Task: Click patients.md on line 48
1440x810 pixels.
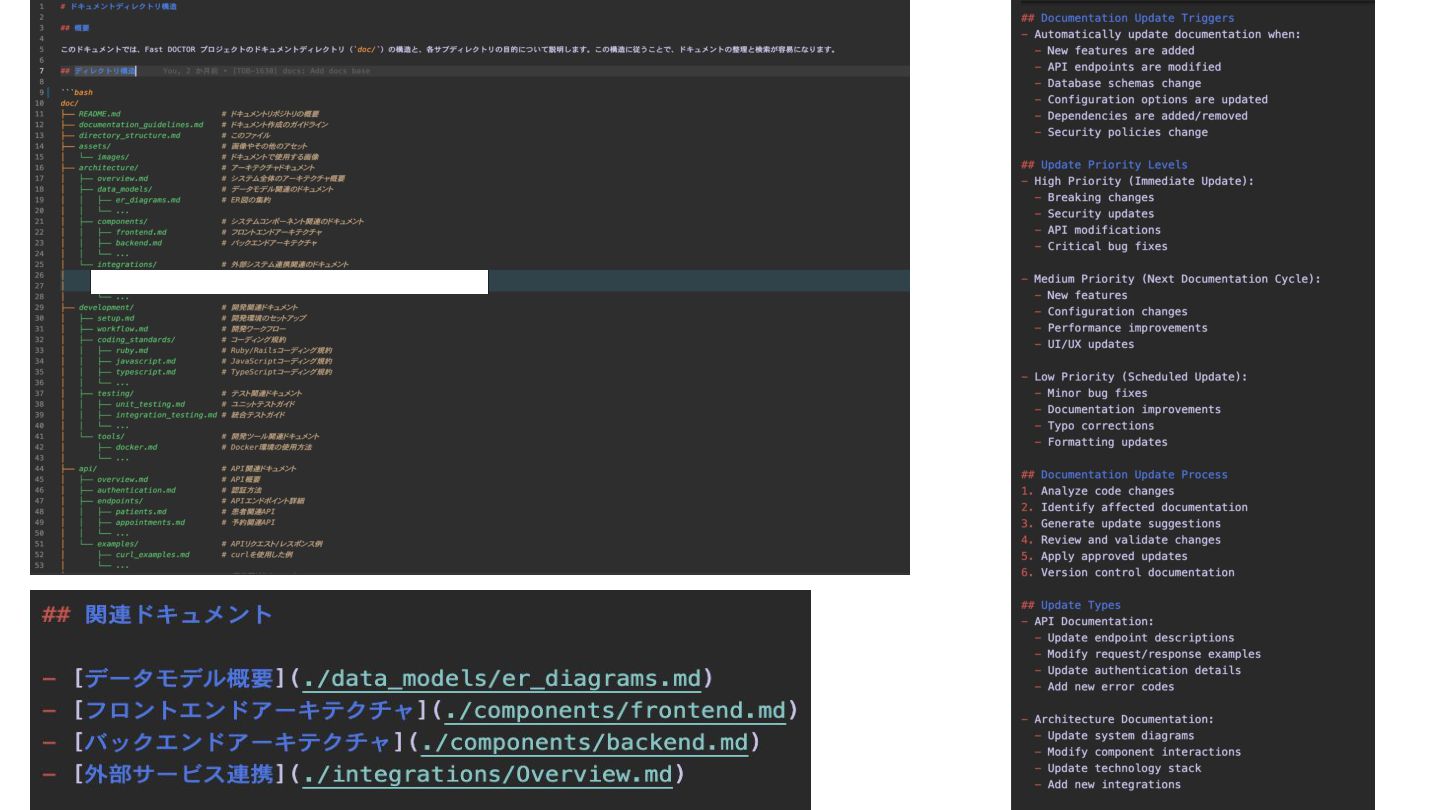Action: click(x=141, y=512)
